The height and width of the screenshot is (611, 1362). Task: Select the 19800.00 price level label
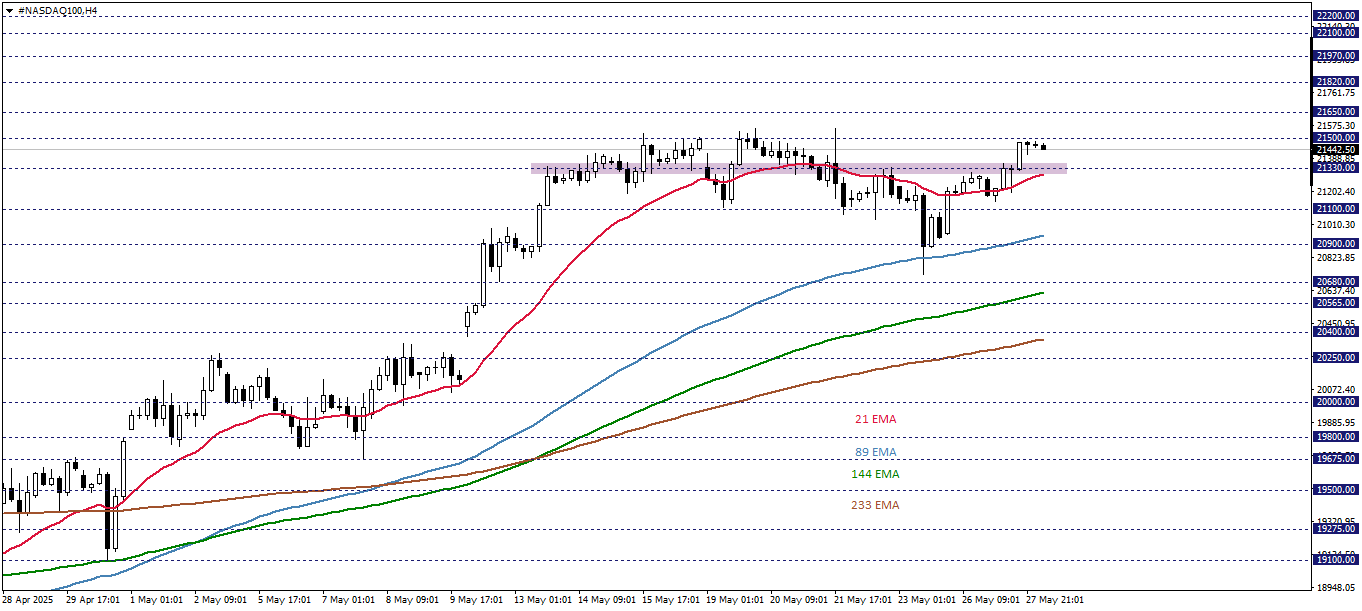tap(1336, 437)
